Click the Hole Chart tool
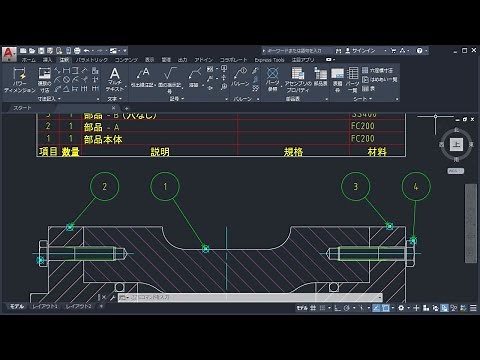The image size is (480, 360). point(377,70)
